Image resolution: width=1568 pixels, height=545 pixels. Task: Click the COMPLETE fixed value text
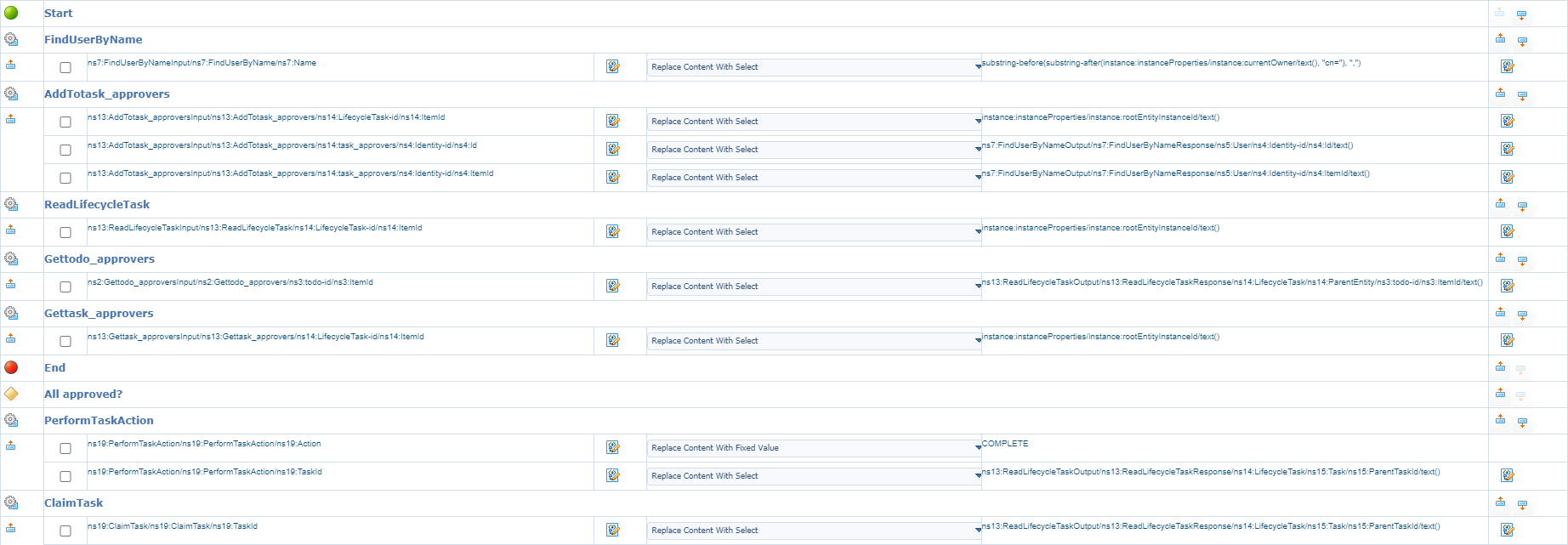[1005, 444]
